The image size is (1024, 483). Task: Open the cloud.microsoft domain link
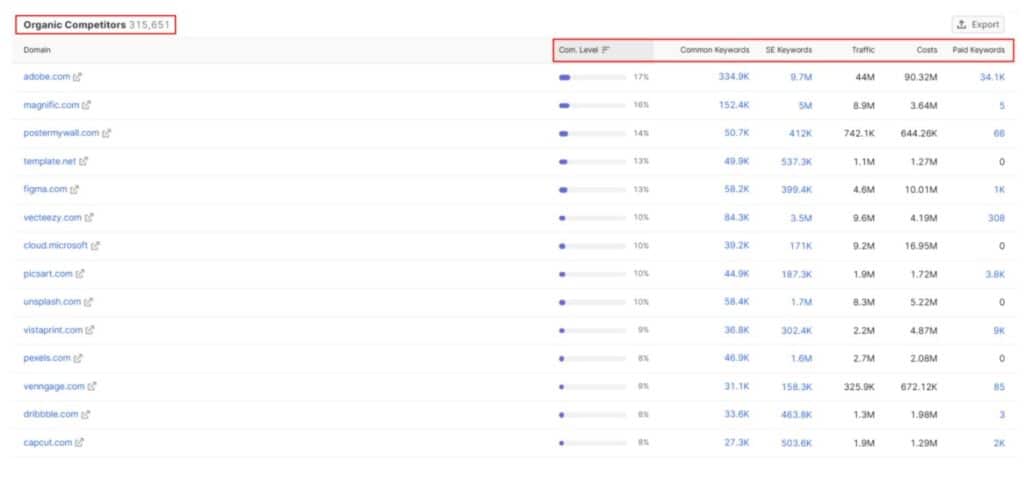tap(56, 245)
